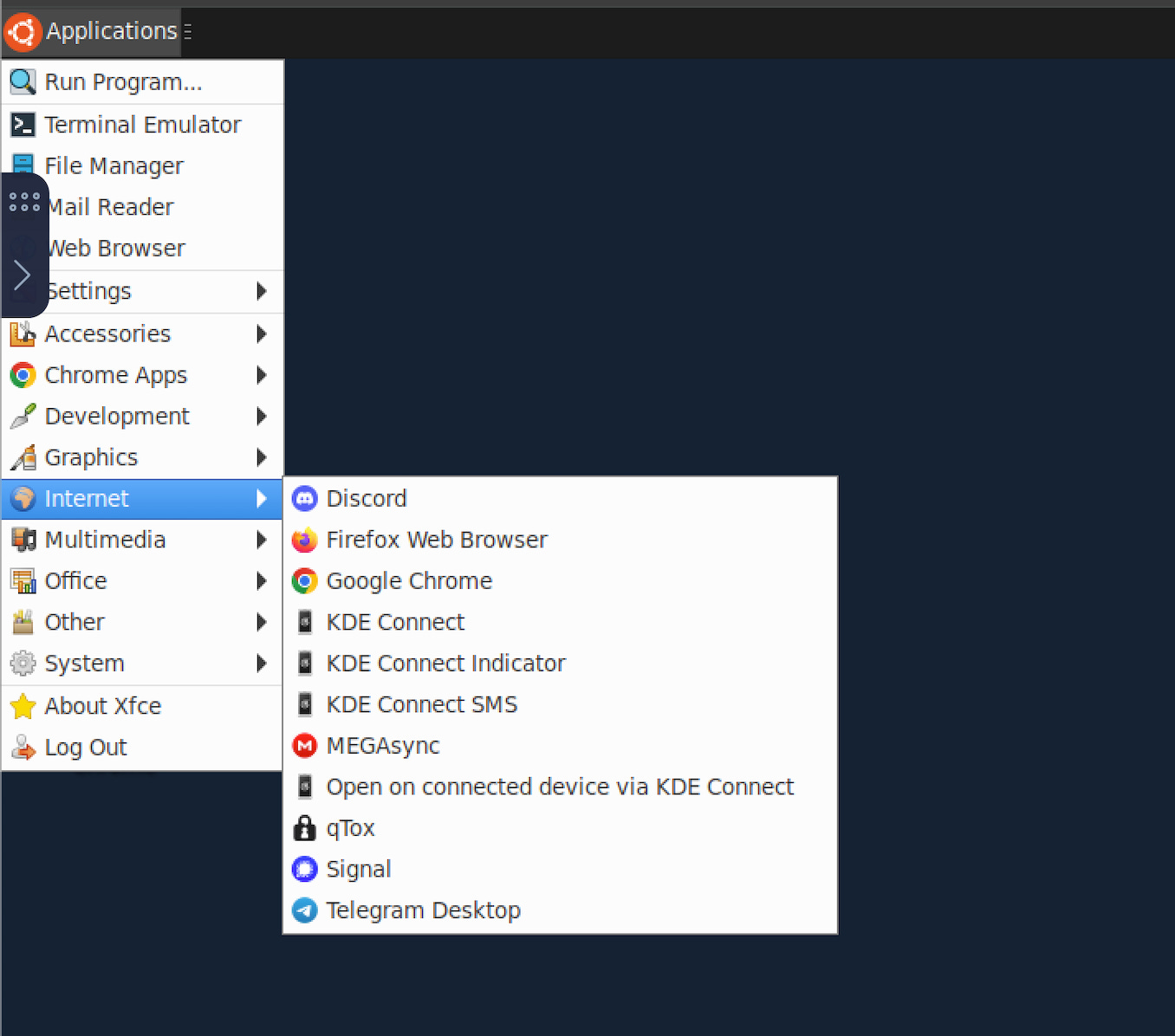Launch Google Chrome entry
This screenshot has height=1036, width=1175.
(x=560, y=581)
